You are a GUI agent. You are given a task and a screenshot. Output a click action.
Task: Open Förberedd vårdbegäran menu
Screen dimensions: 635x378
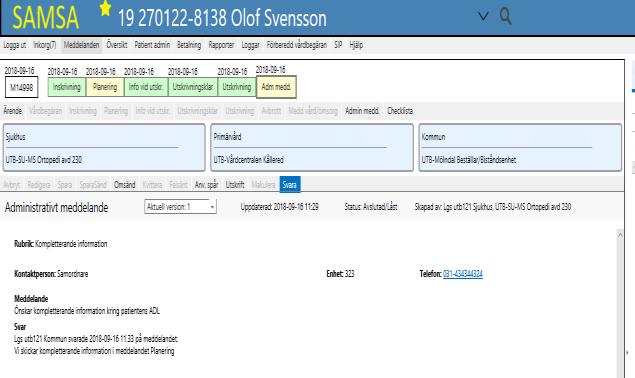[x=296, y=45]
